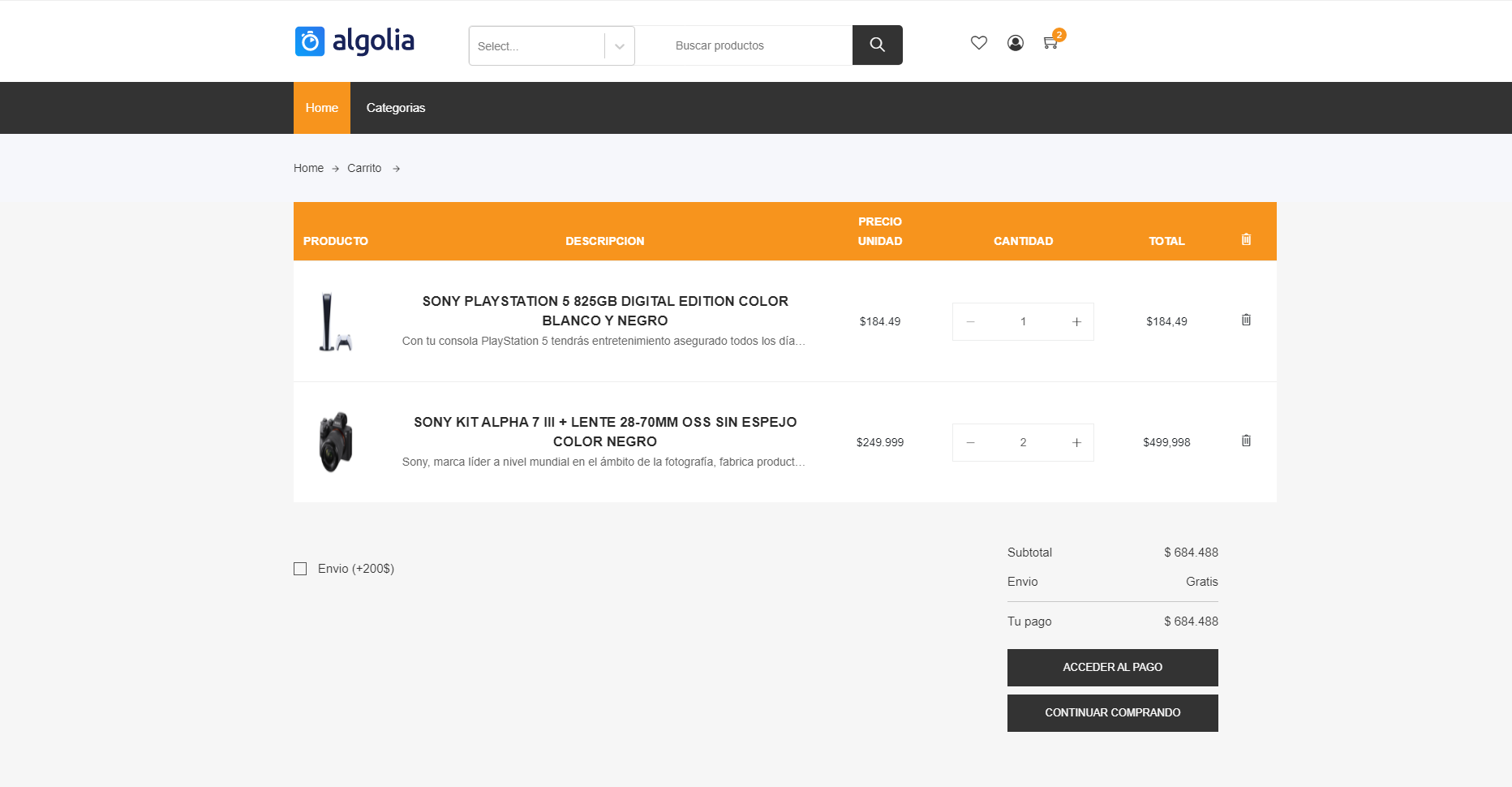The width and height of the screenshot is (1512, 787).
Task: Focus the Buscar productos search field
Action: point(744,45)
